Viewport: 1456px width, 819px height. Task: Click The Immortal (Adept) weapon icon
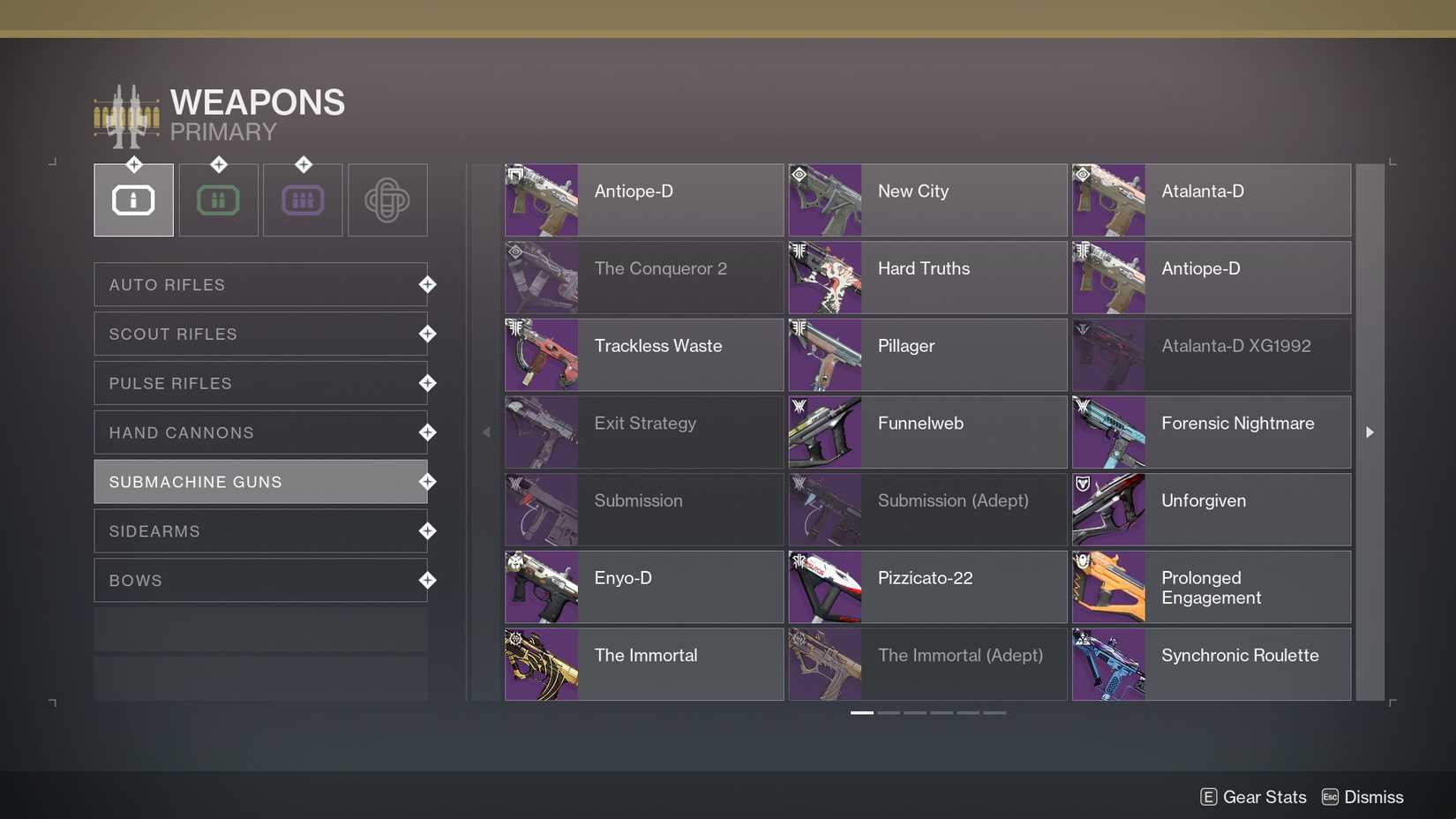pyautogui.click(x=825, y=665)
